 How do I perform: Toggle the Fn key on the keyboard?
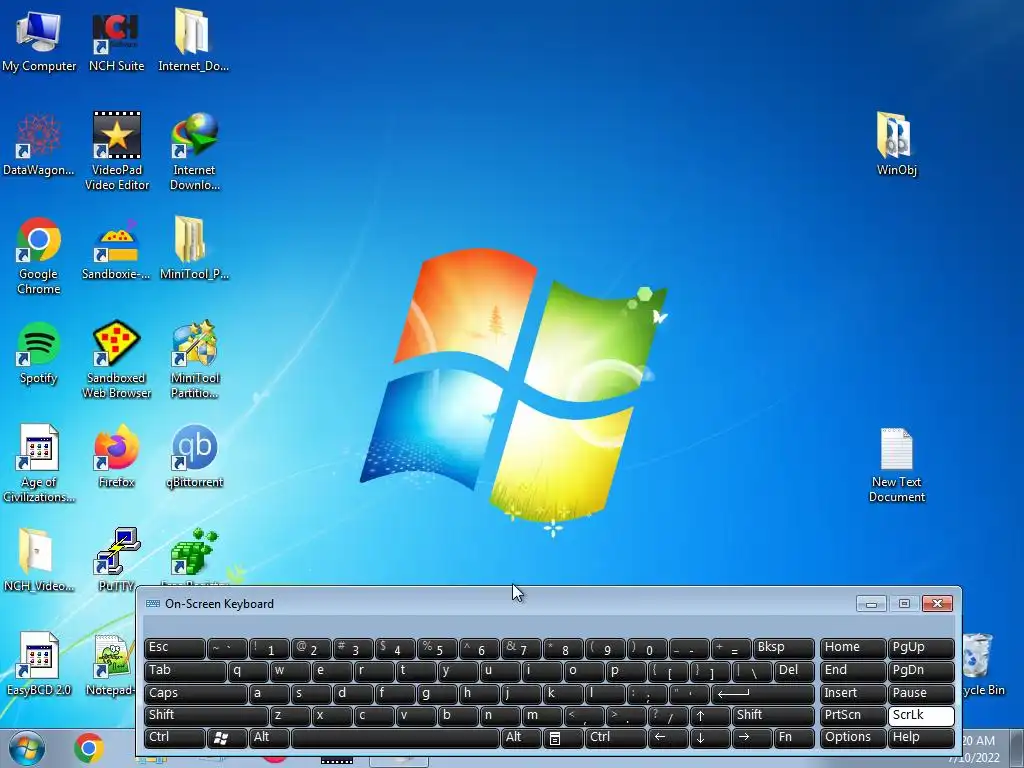[x=793, y=737]
